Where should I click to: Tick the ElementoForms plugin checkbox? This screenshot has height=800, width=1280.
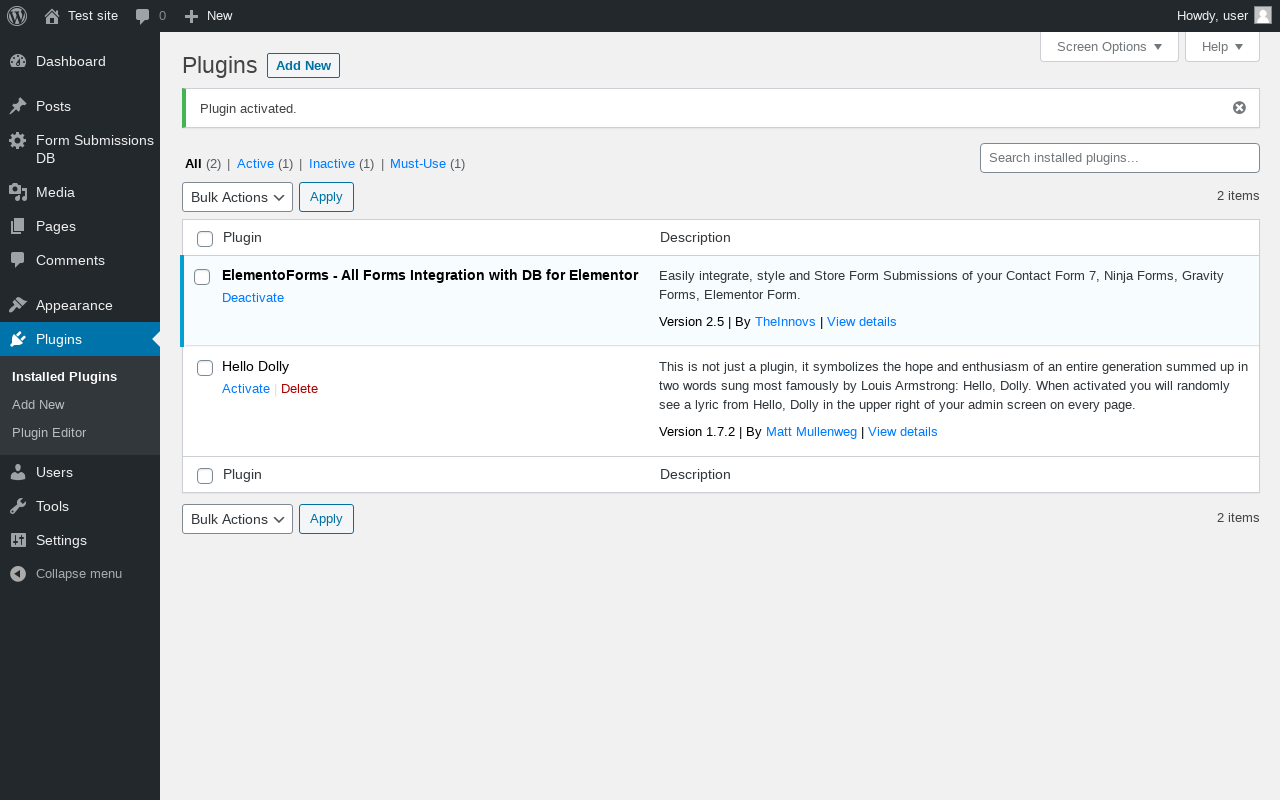(x=202, y=277)
